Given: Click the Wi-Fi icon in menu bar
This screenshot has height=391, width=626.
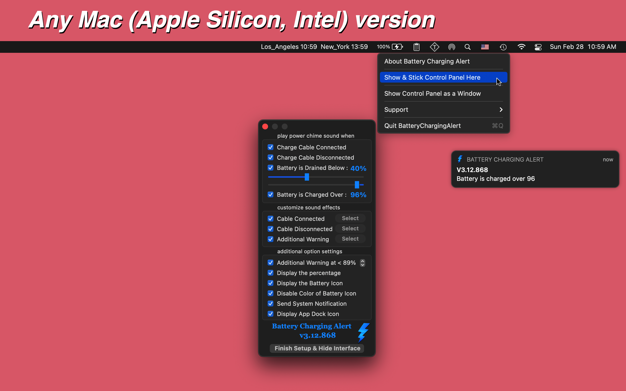Looking at the screenshot, I should click(521, 47).
